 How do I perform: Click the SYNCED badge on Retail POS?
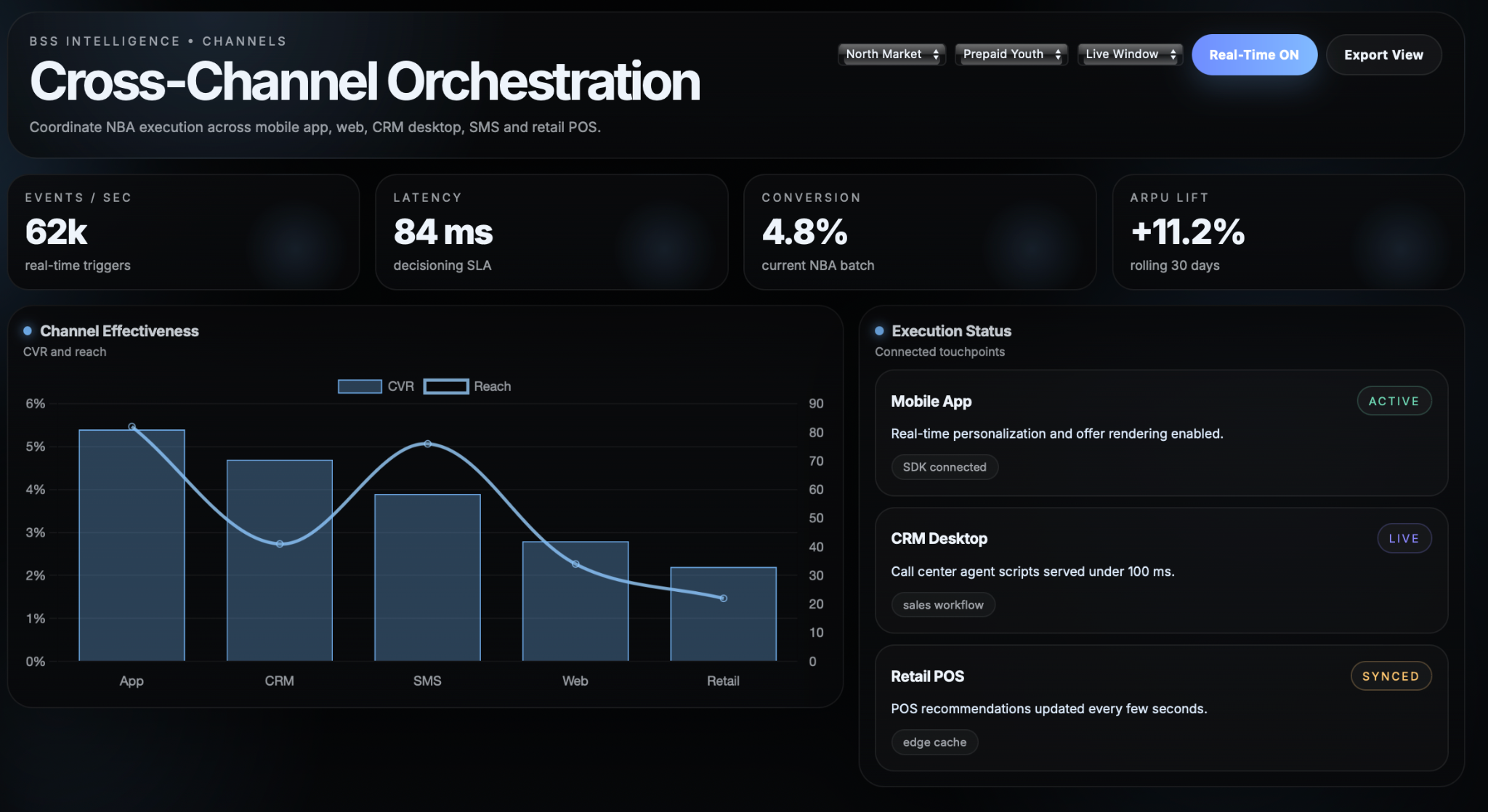pos(1390,676)
